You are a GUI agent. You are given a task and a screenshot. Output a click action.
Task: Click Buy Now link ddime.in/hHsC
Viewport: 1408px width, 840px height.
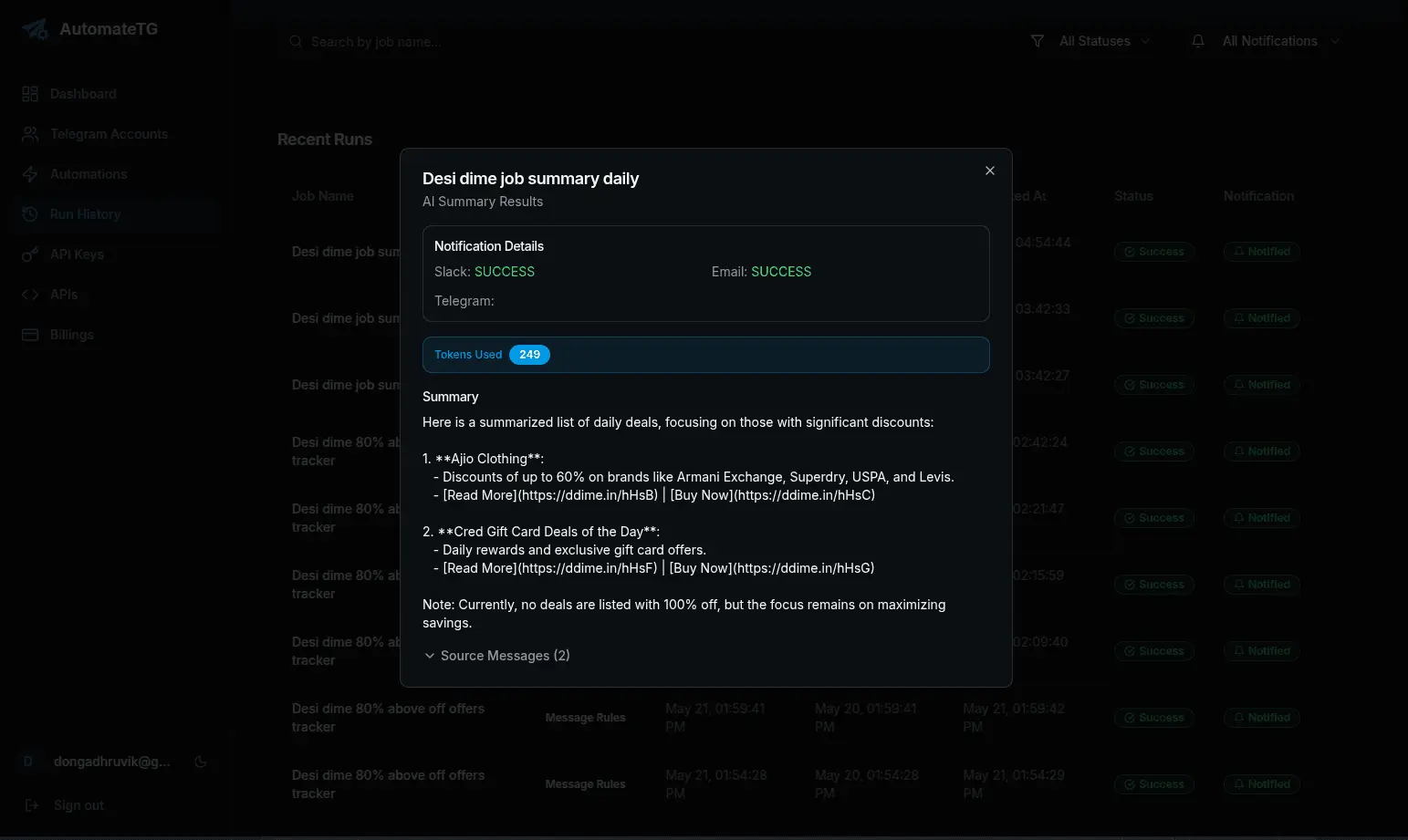[772, 495]
